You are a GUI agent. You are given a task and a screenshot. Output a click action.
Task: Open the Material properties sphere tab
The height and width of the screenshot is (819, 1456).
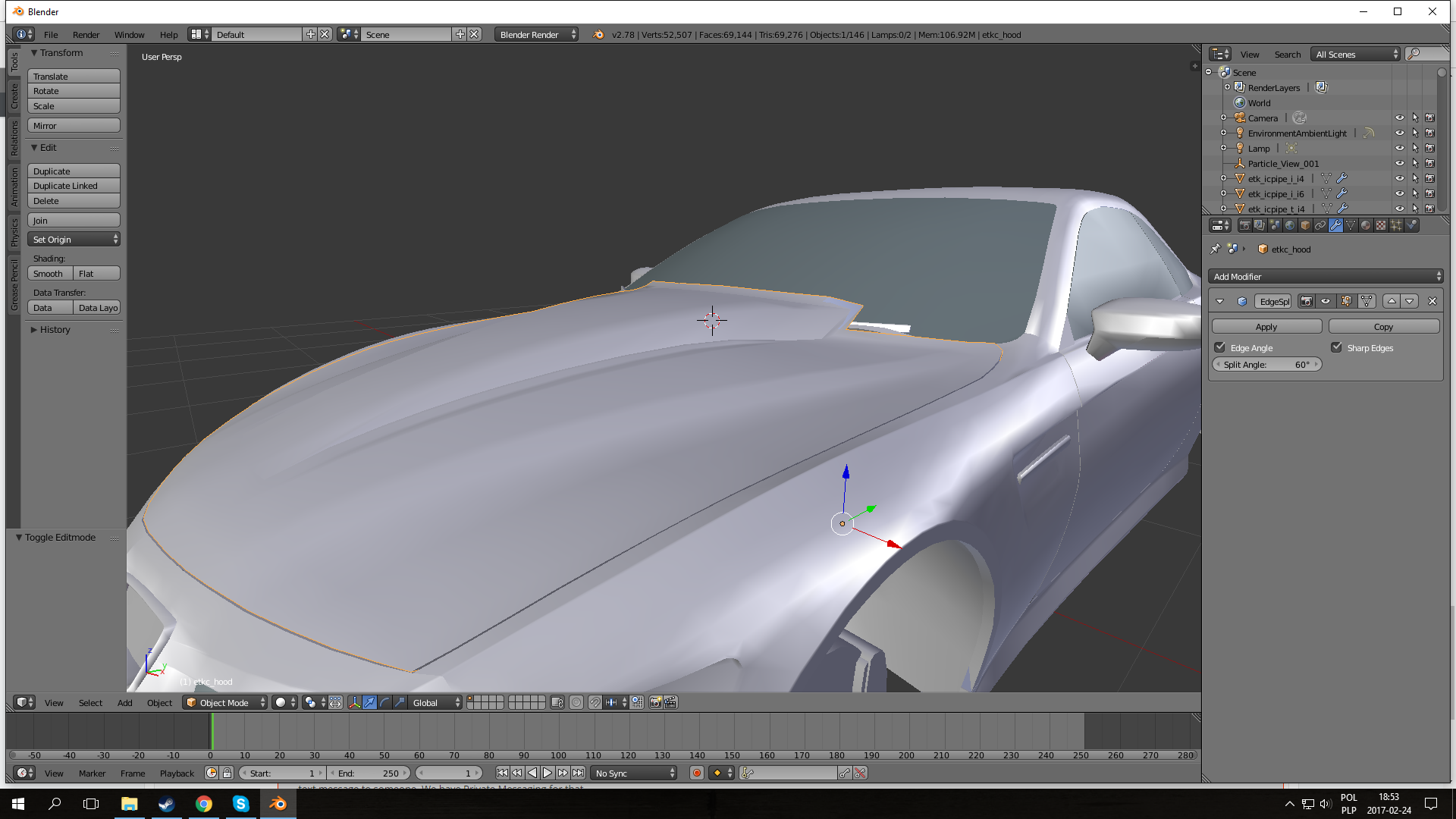click(1366, 225)
